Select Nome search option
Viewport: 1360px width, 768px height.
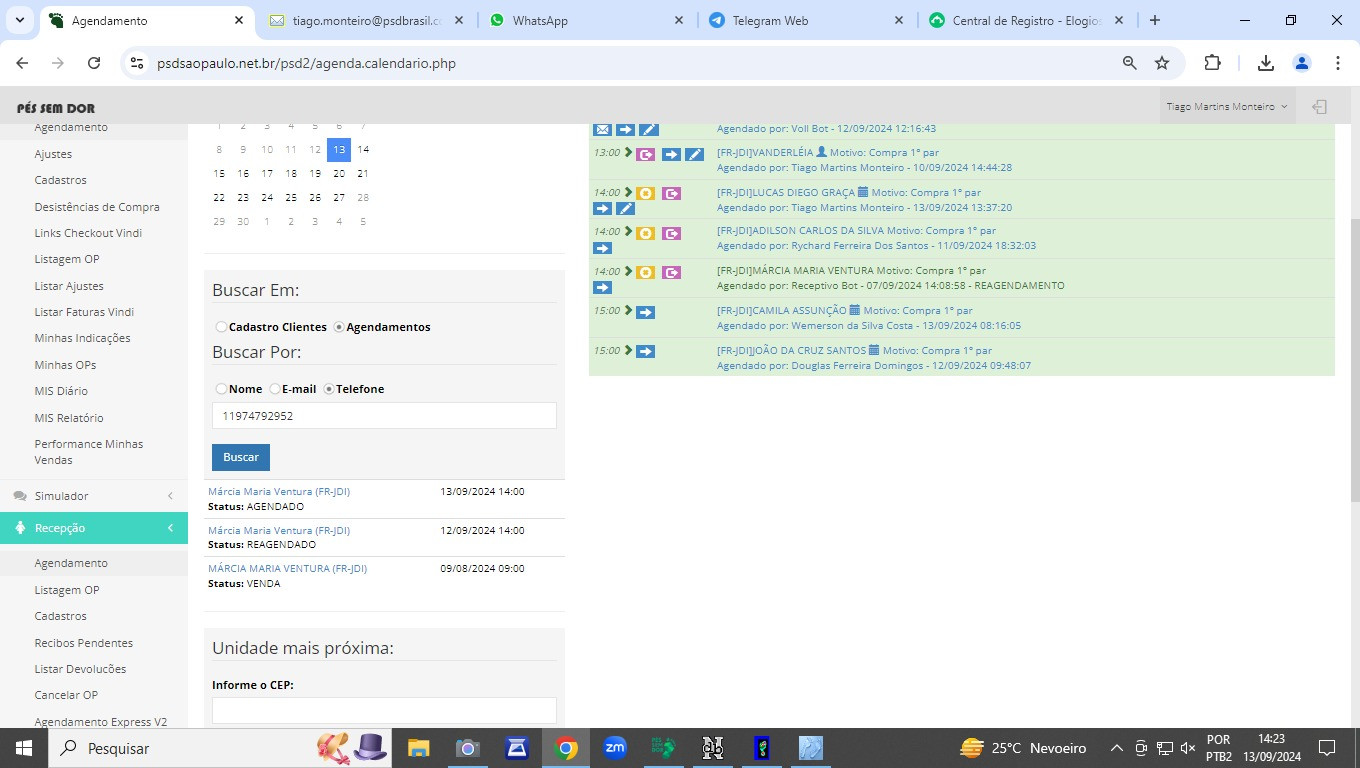(x=221, y=389)
